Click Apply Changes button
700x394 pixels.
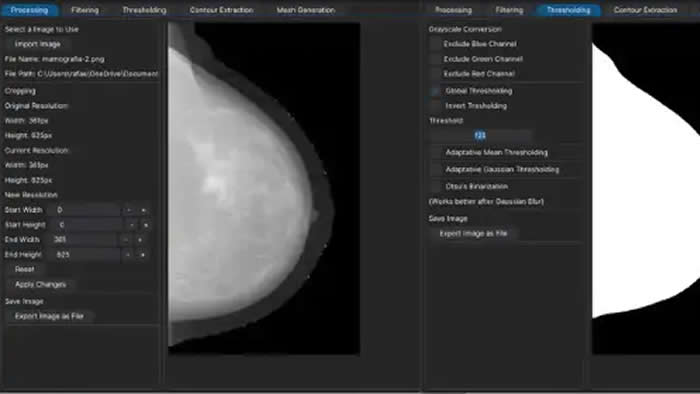[x=41, y=285]
